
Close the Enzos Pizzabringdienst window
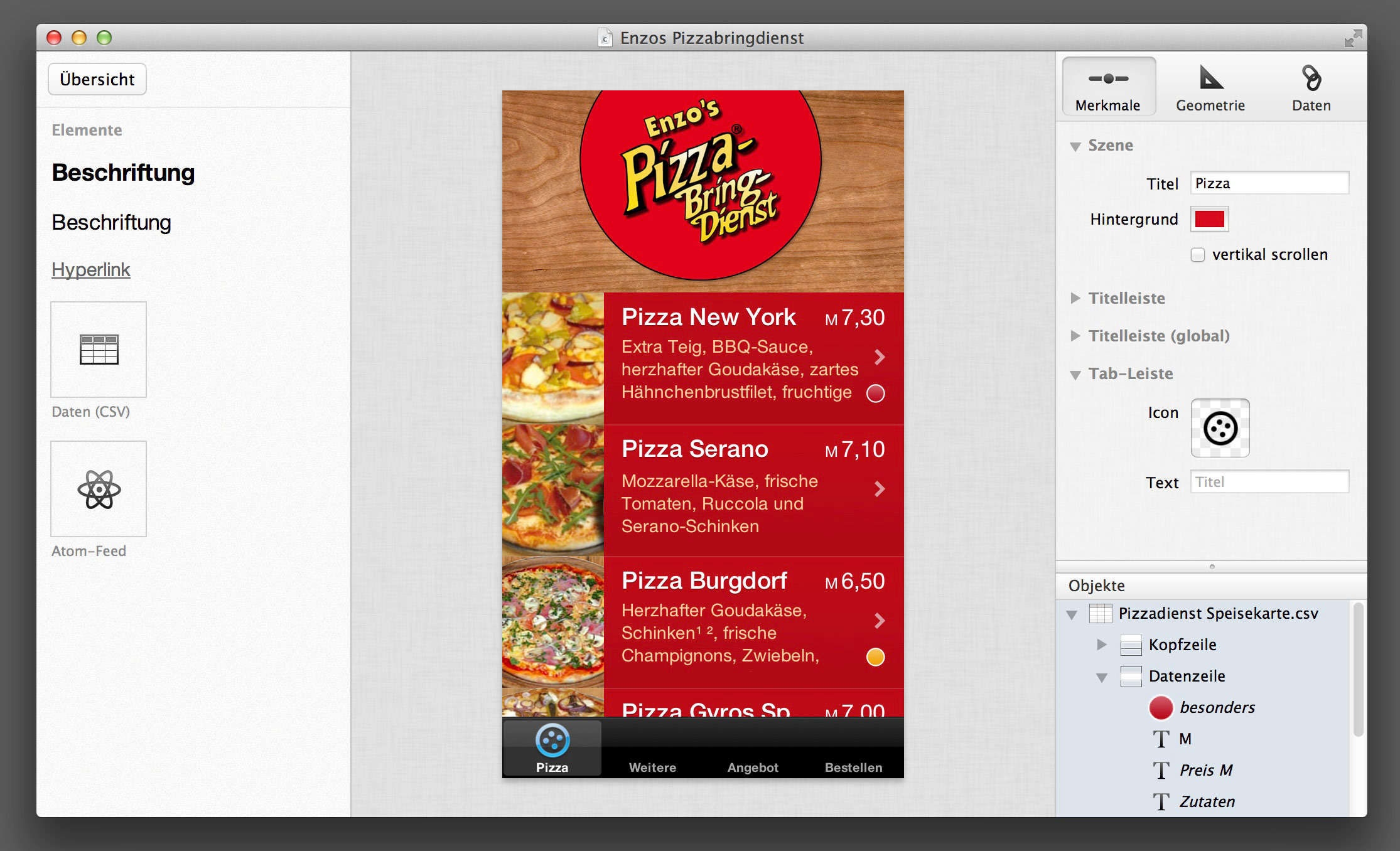tap(55, 38)
